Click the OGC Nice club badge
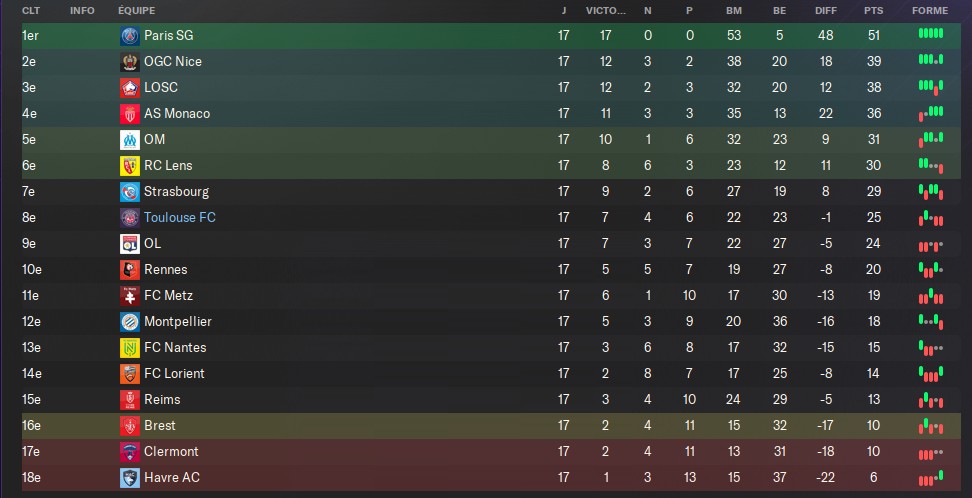 [130, 62]
